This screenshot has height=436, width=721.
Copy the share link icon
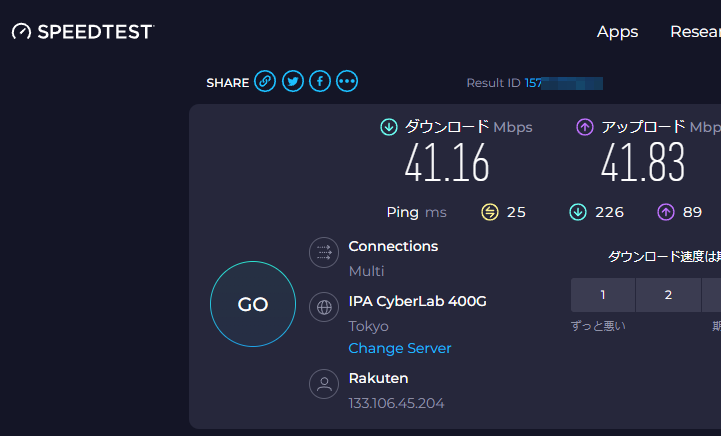tap(265, 81)
